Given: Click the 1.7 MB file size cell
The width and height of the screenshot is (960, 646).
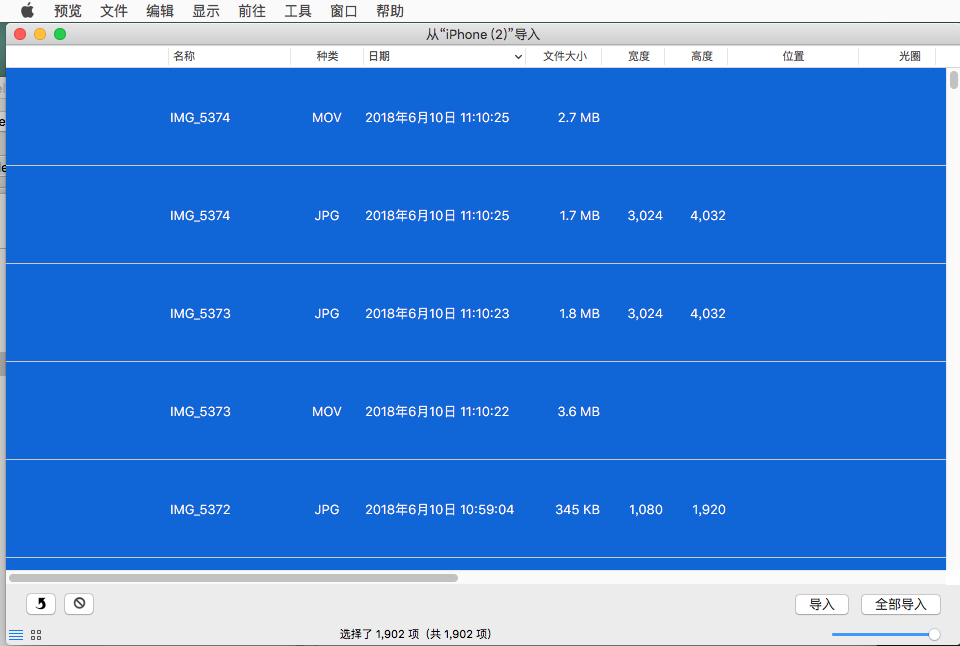Looking at the screenshot, I should [x=579, y=216].
